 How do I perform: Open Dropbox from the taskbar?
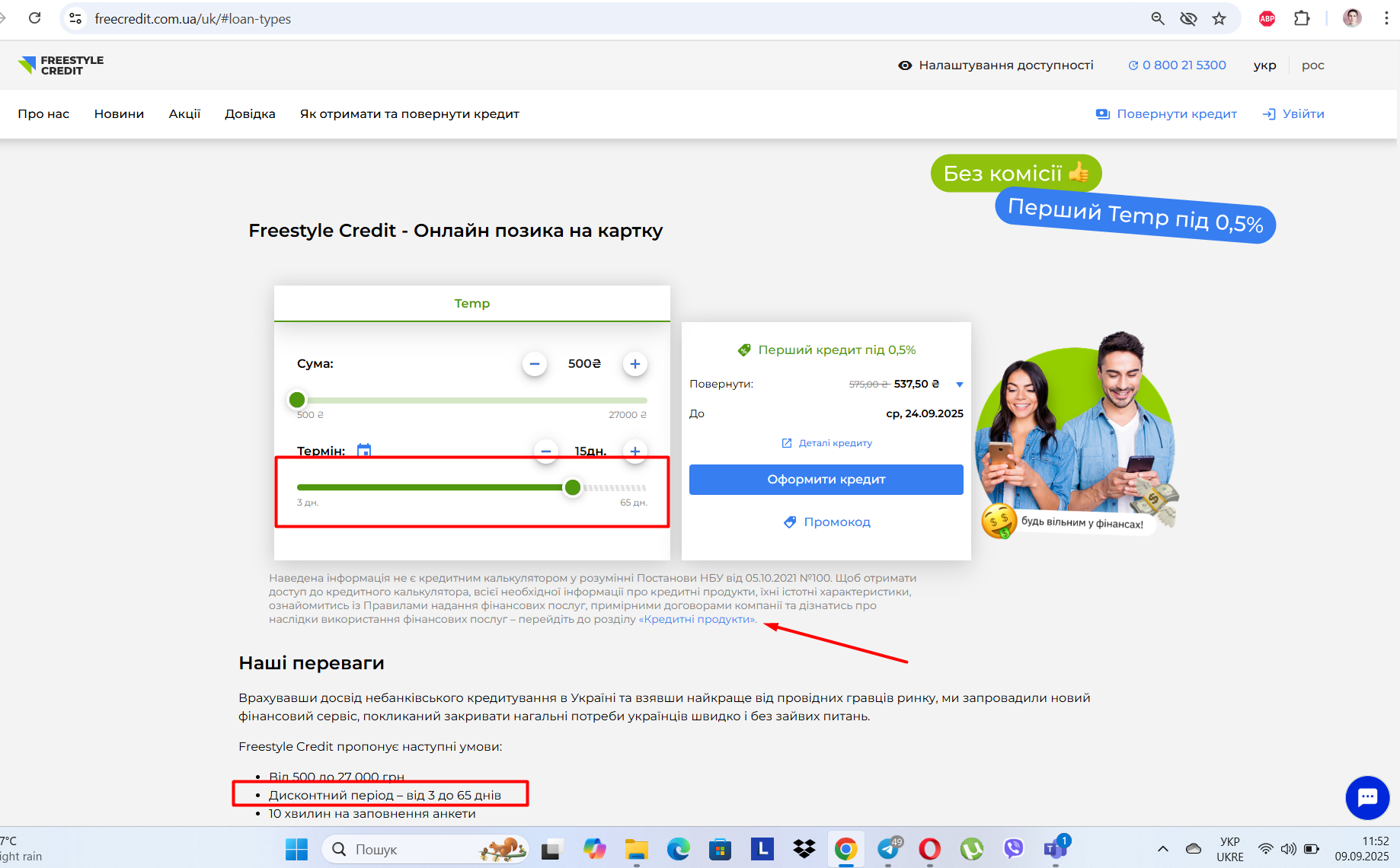804,849
